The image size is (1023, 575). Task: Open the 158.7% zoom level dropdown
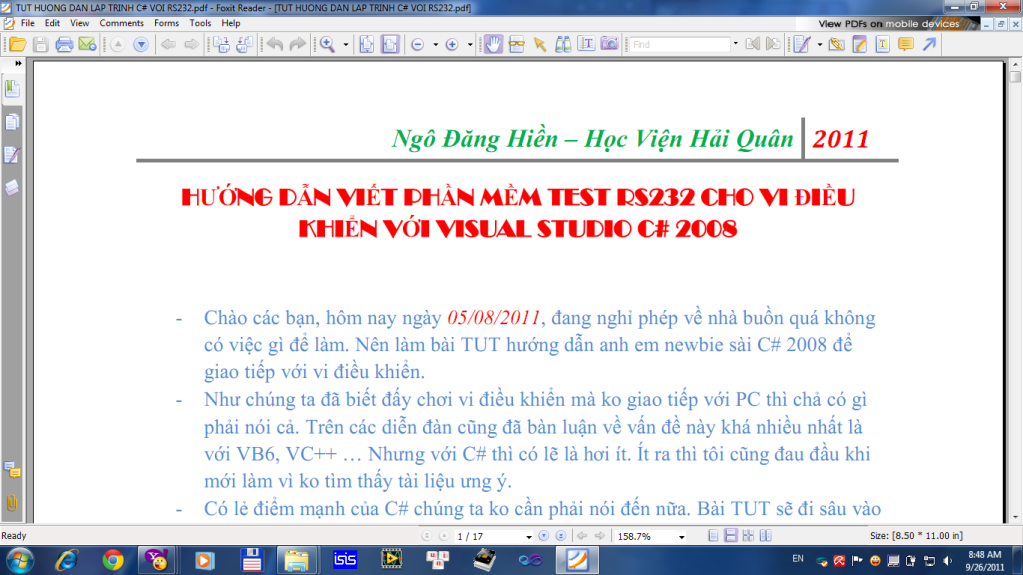click(x=682, y=536)
